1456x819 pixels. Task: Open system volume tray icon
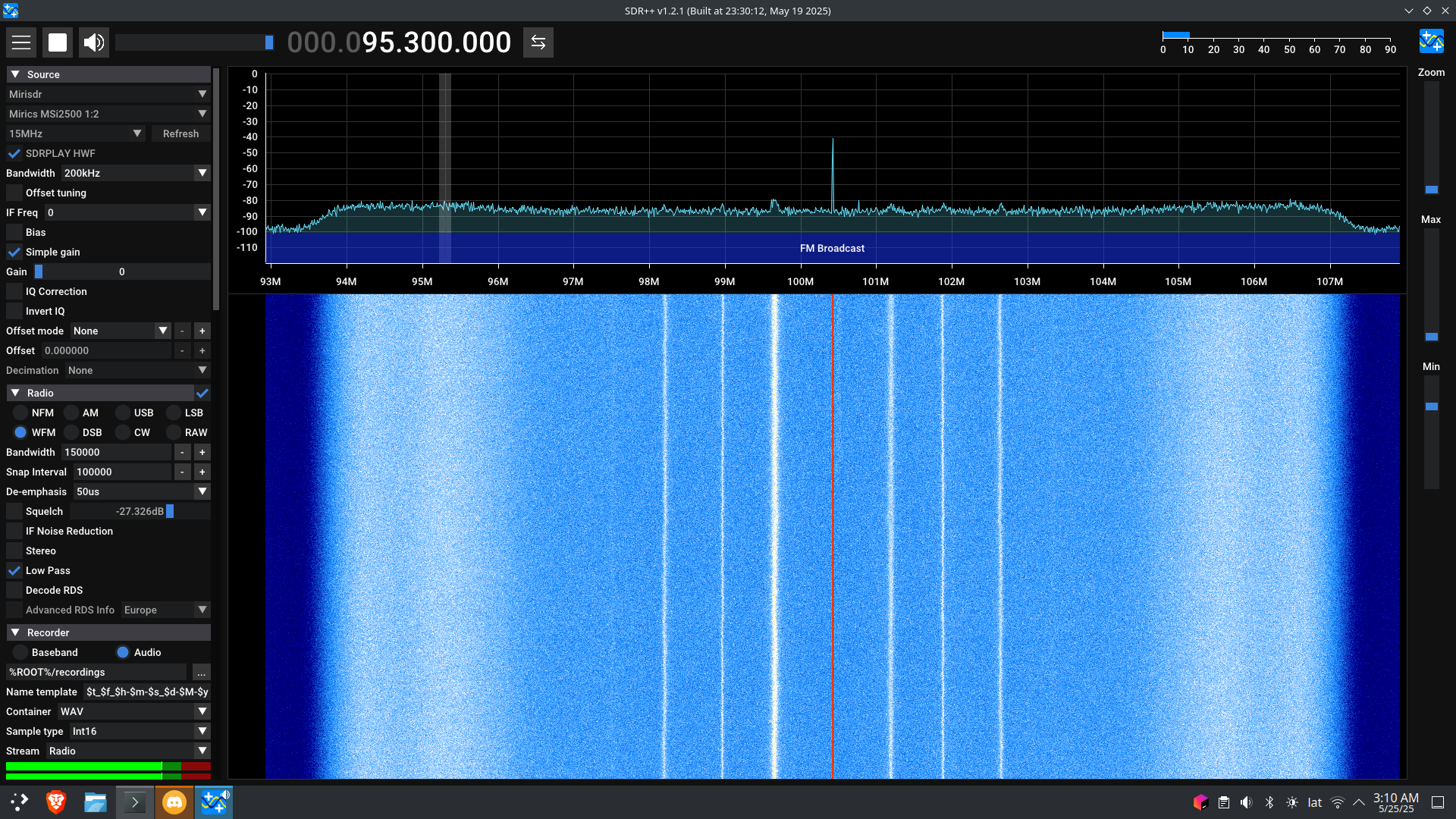pyautogui.click(x=1247, y=802)
